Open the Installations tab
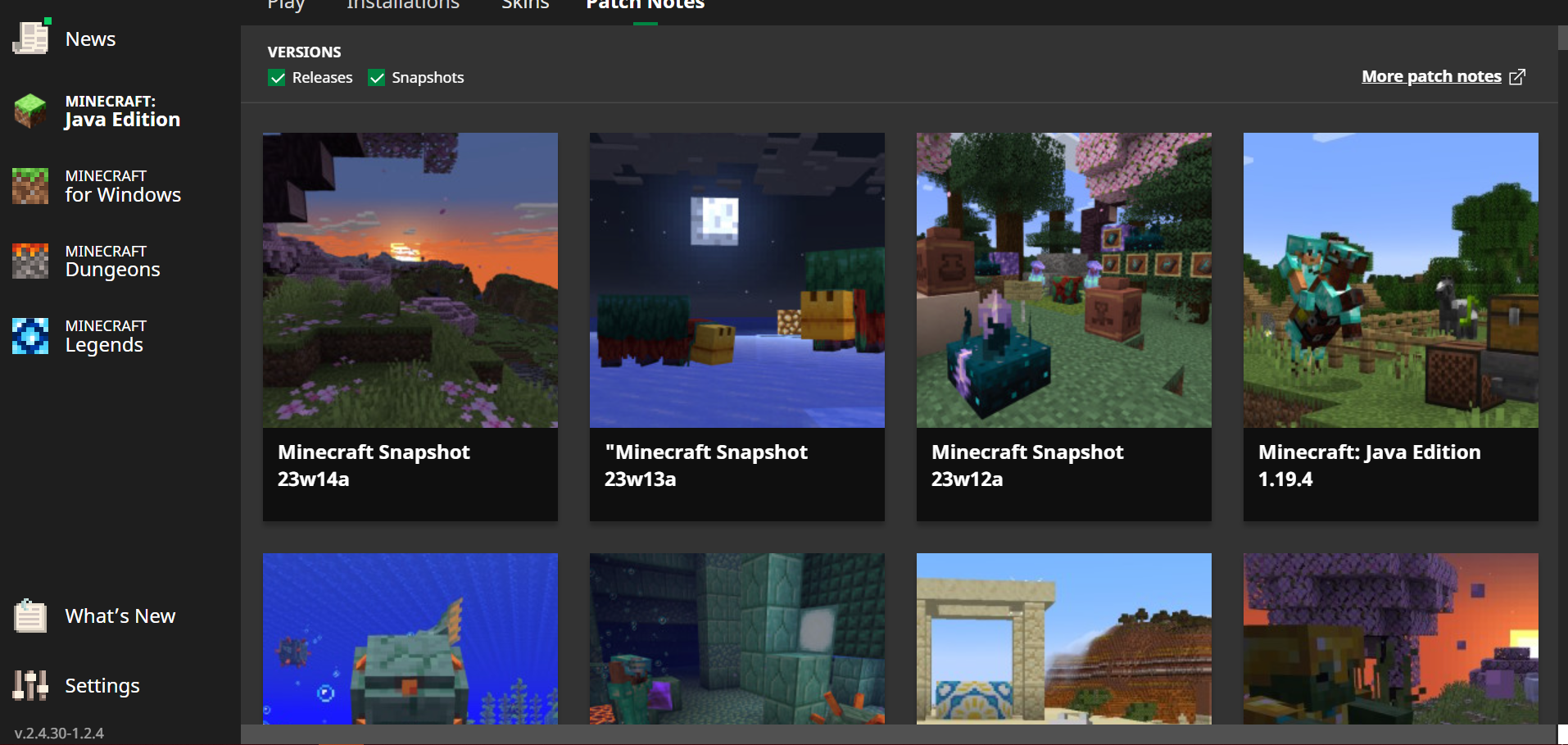 403,5
